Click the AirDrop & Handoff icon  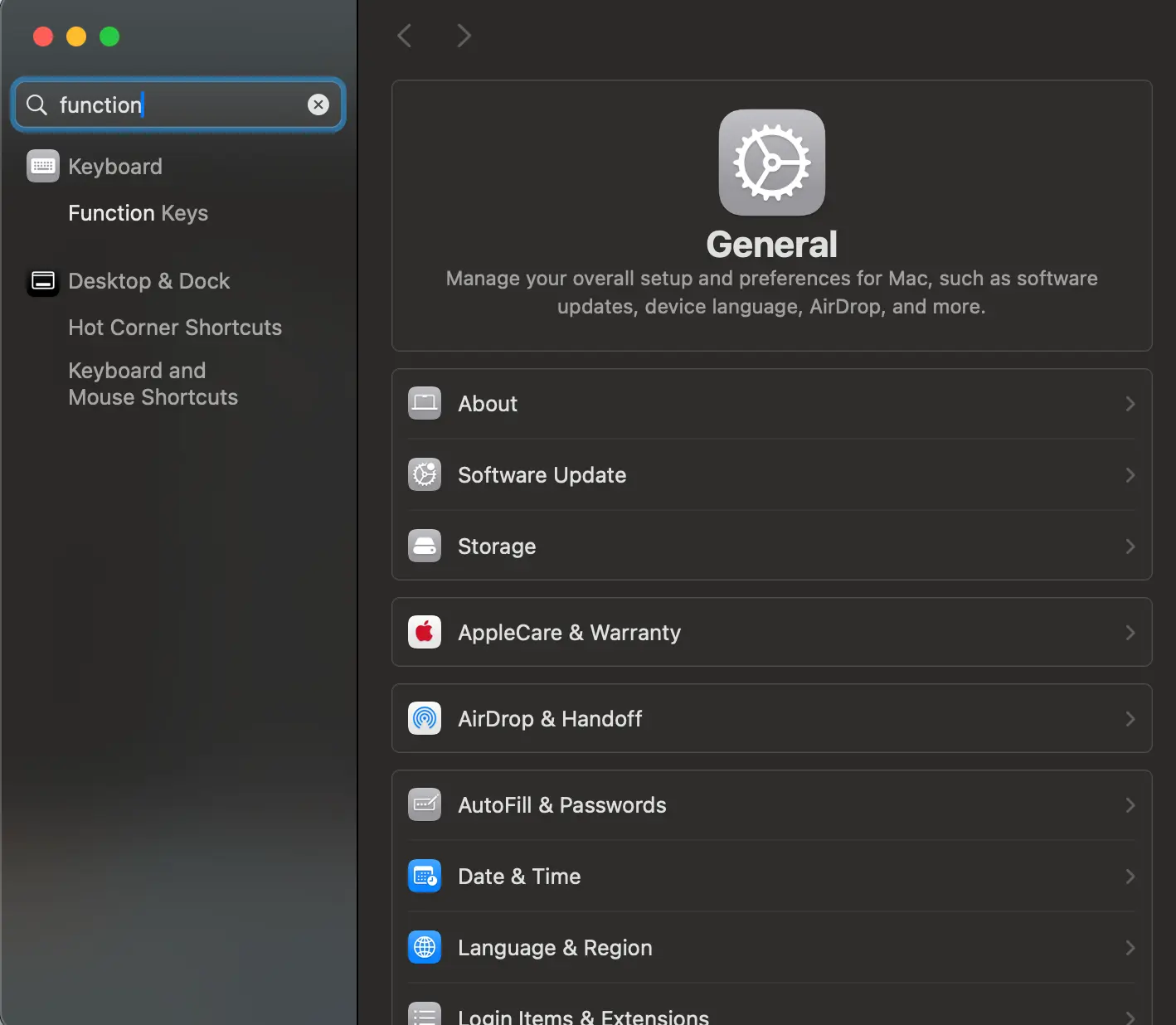425,719
